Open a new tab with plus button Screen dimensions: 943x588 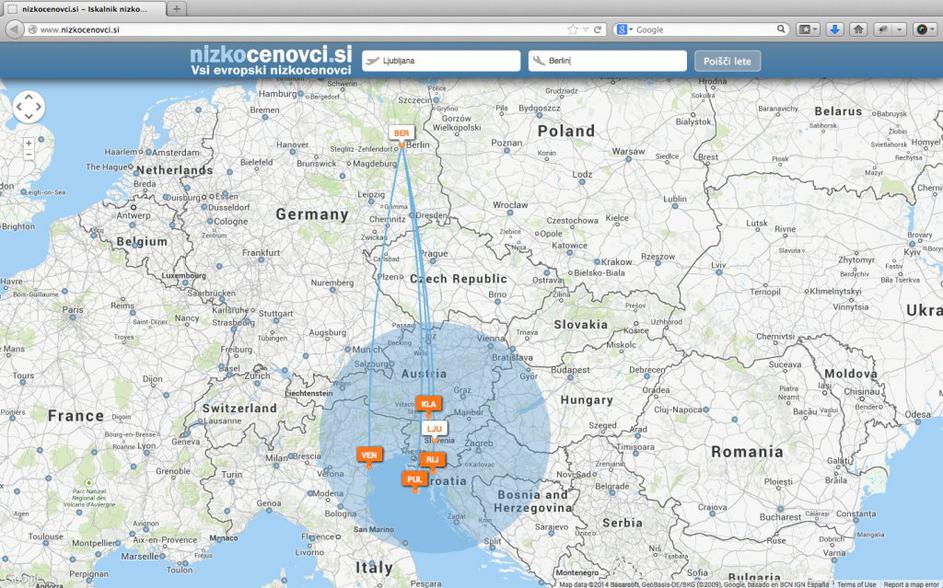click(176, 9)
